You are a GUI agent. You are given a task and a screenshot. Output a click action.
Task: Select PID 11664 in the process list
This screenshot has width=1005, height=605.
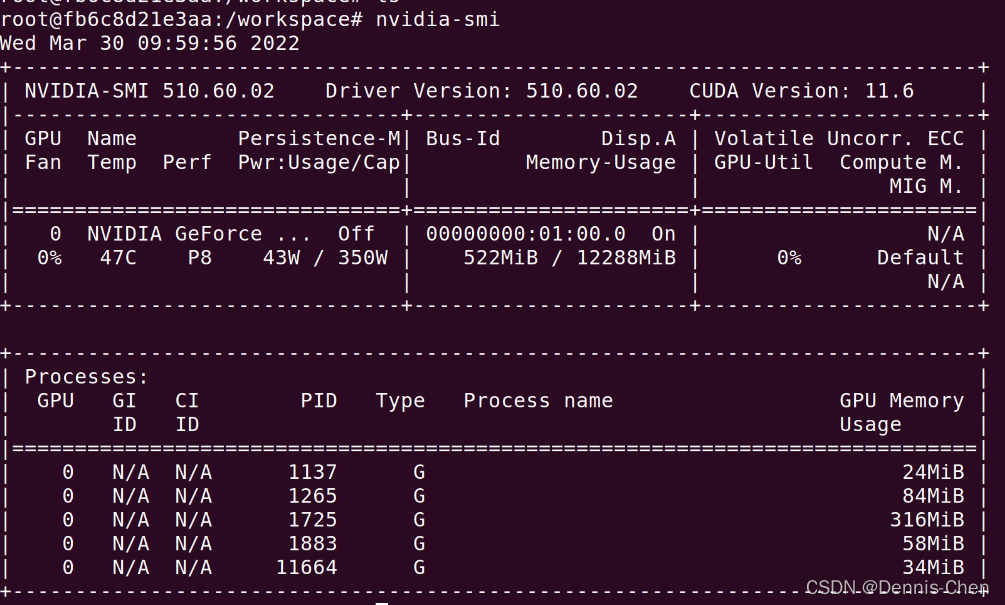[306, 567]
